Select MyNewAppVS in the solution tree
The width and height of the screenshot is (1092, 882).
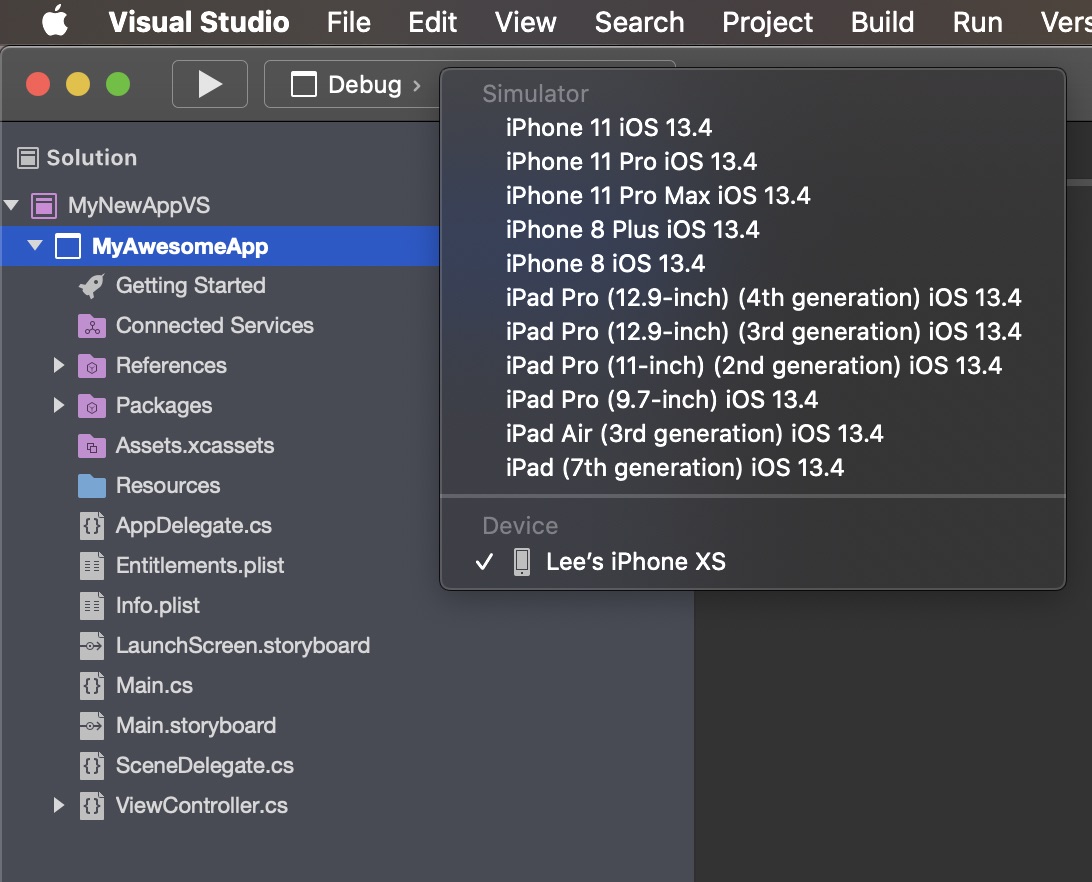click(139, 206)
